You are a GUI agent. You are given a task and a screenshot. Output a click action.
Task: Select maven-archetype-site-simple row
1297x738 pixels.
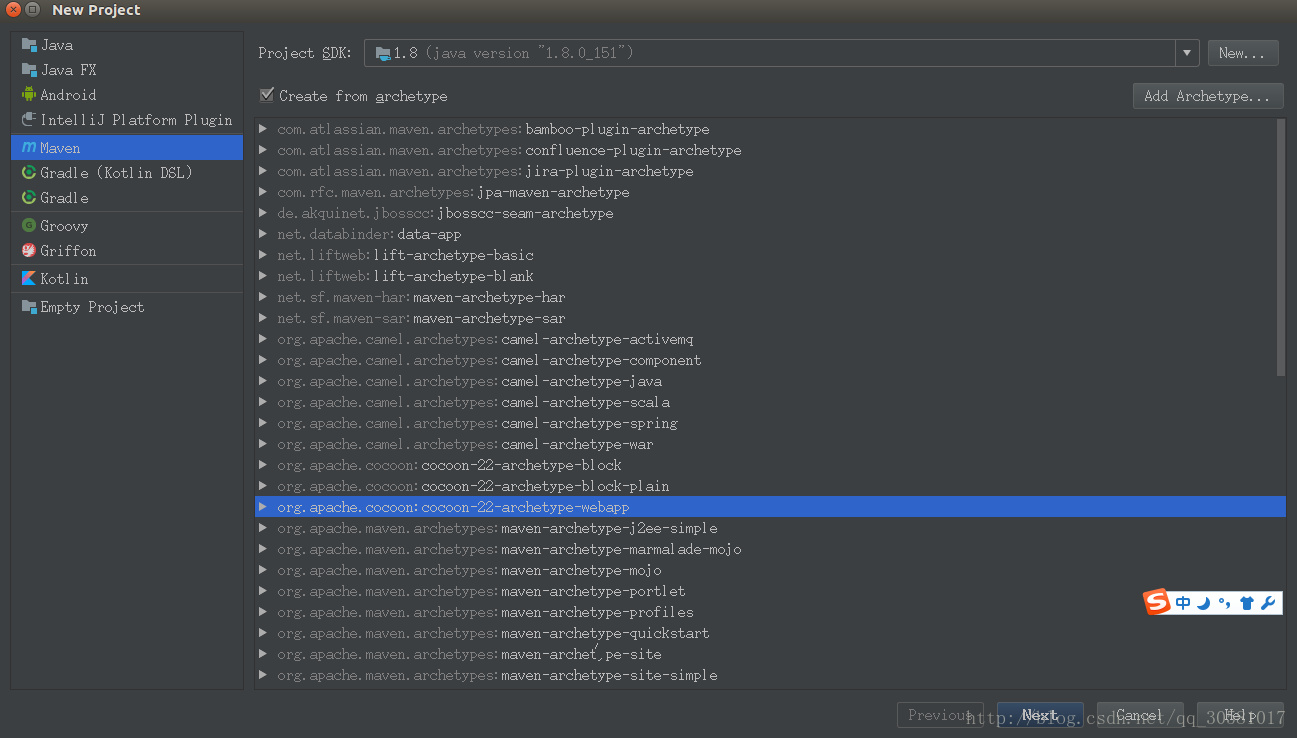770,675
